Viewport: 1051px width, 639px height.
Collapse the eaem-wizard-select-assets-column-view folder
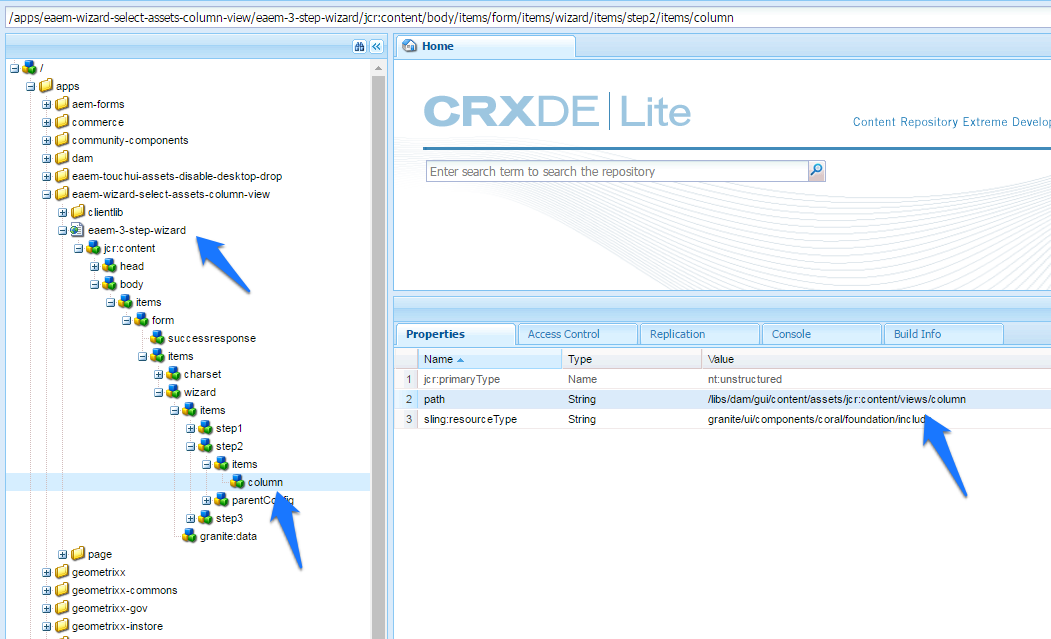47,194
